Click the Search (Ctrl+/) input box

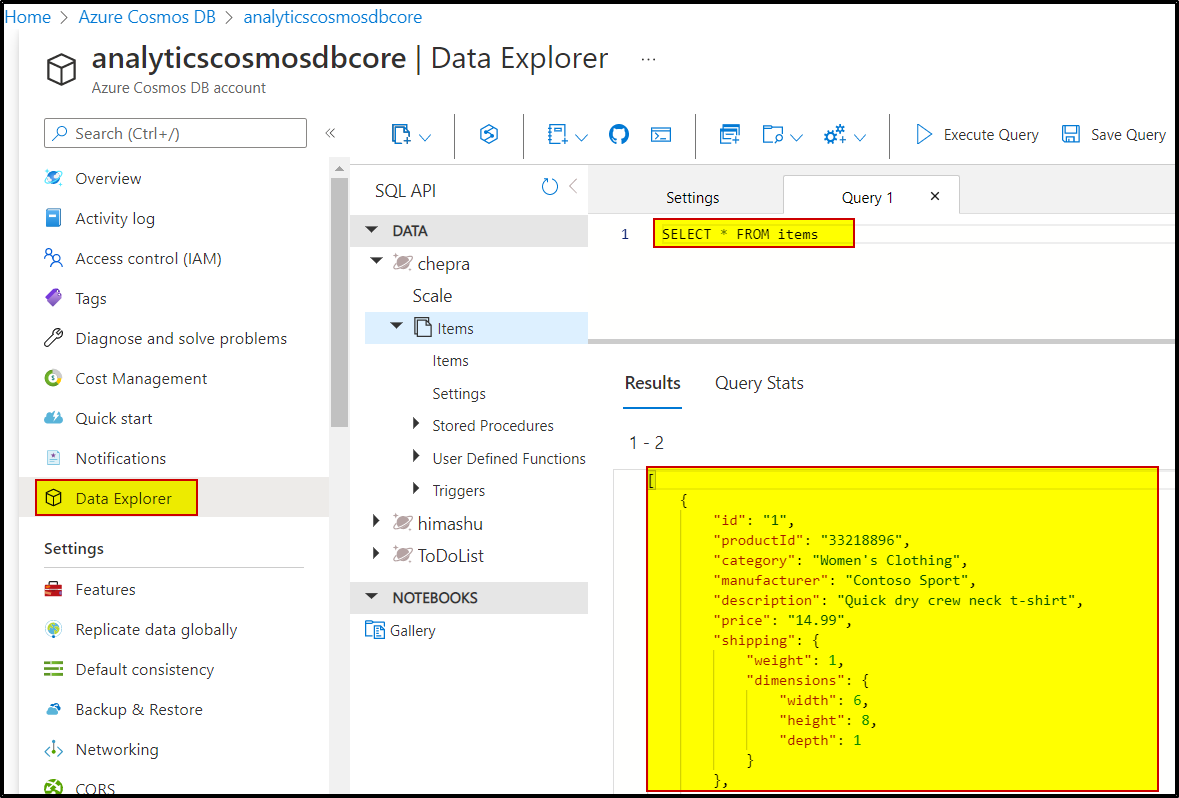click(x=175, y=133)
